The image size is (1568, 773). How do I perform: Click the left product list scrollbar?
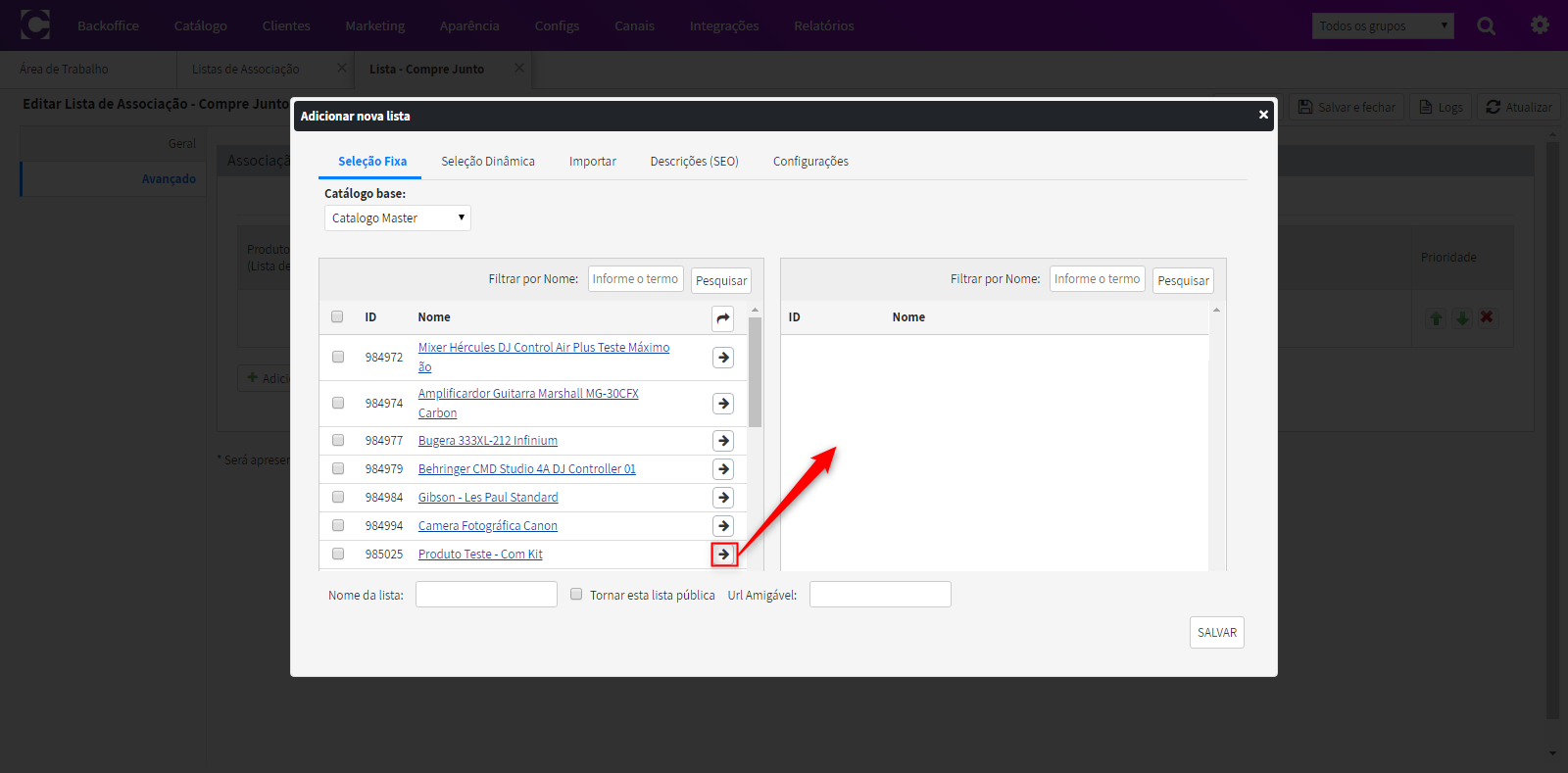point(755,372)
